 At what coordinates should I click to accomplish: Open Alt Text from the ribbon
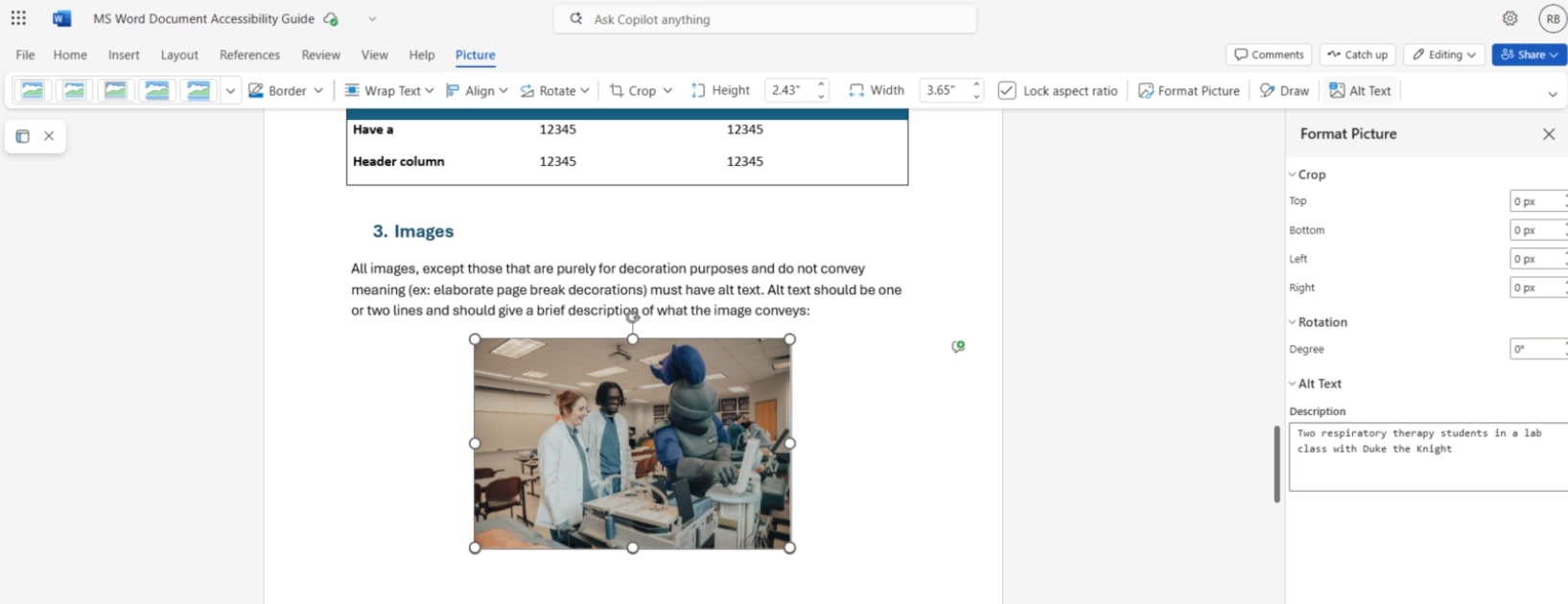pyautogui.click(x=1360, y=90)
